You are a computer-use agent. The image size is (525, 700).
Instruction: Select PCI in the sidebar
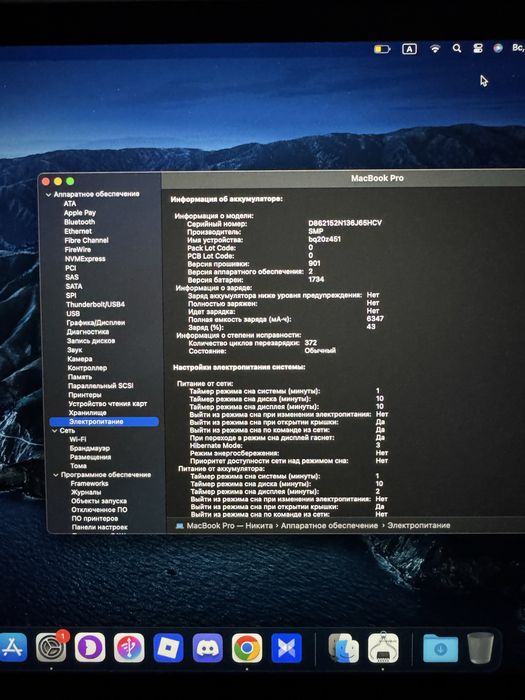point(71,268)
